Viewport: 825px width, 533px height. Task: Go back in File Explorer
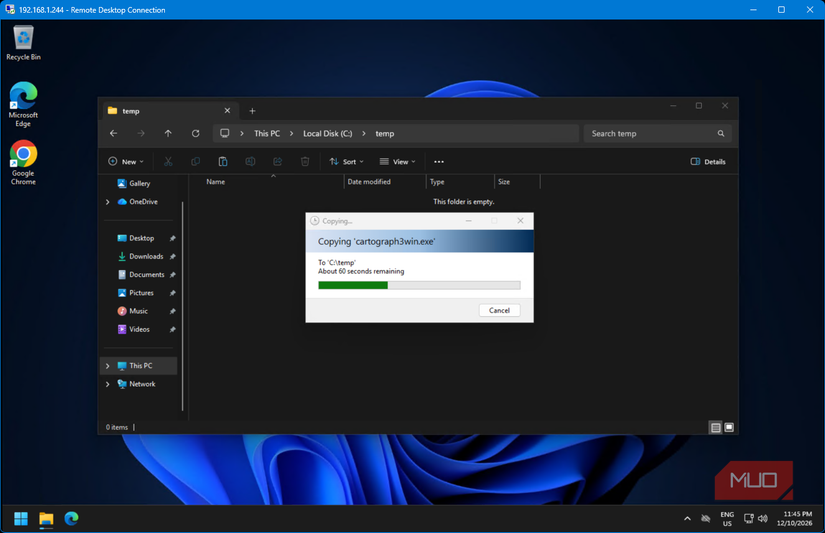point(114,133)
